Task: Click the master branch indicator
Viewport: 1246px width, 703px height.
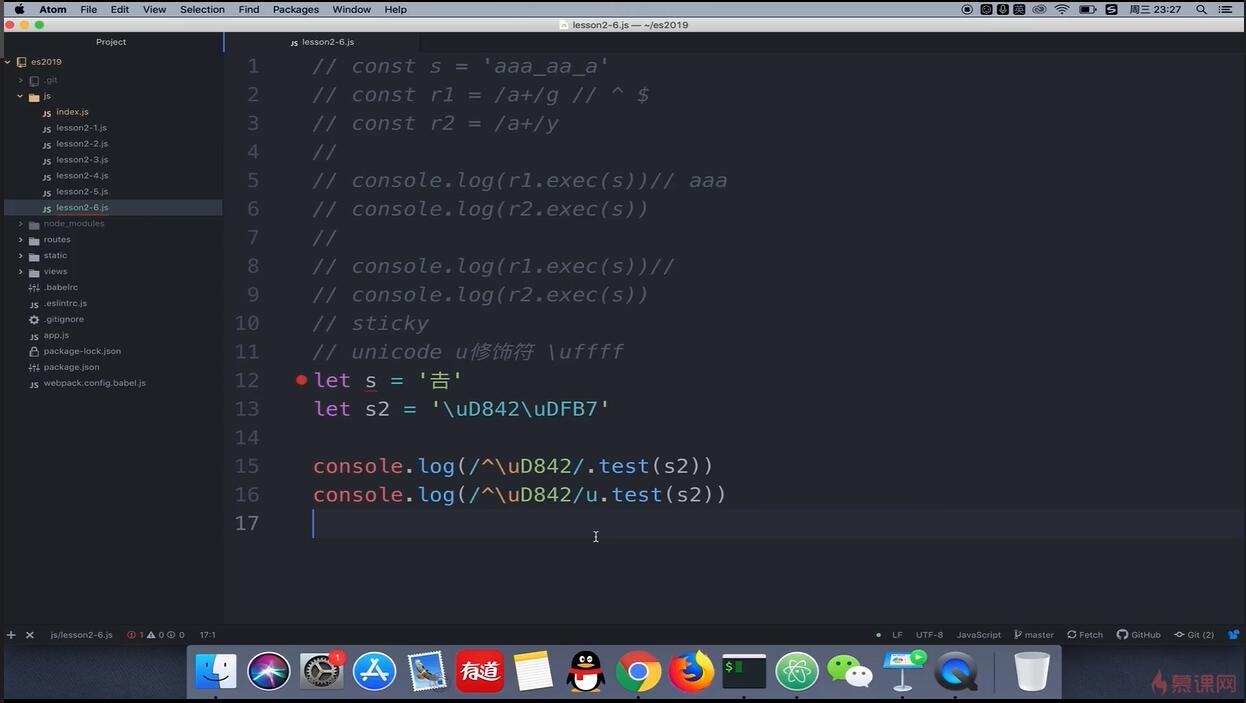Action: tap(1034, 635)
